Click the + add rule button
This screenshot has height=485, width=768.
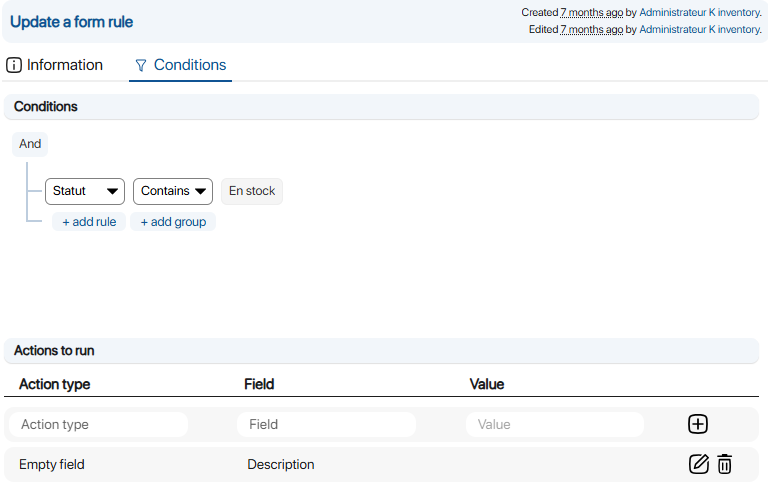tap(89, 222)
